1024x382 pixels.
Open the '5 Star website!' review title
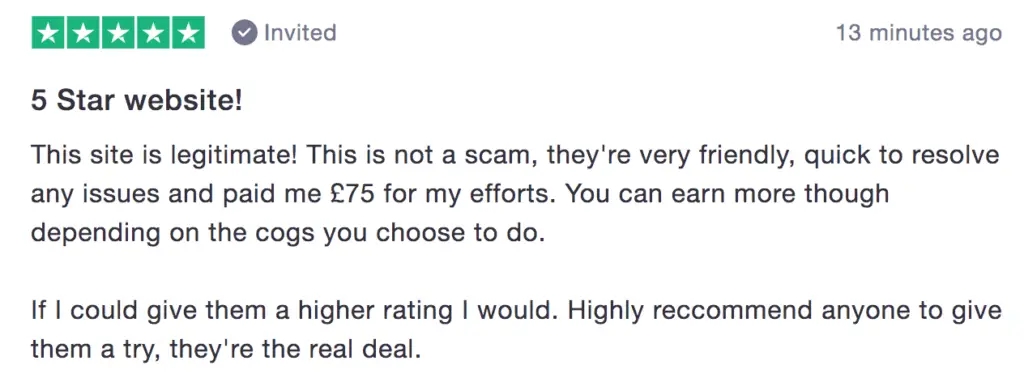point(136,101)
